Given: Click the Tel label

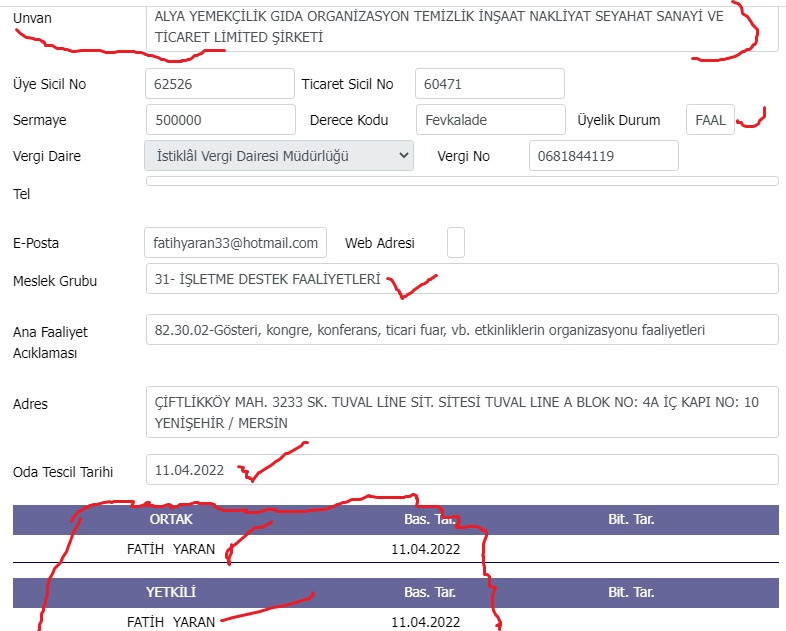Looking at the screenshot, I should coord(22,194).
